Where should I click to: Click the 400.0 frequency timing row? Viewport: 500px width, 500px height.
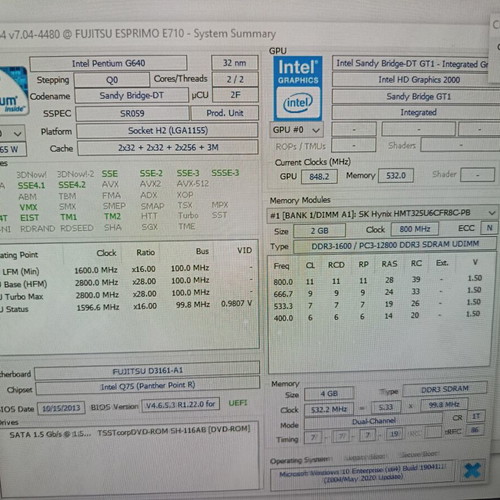click(x=377, y=316)
